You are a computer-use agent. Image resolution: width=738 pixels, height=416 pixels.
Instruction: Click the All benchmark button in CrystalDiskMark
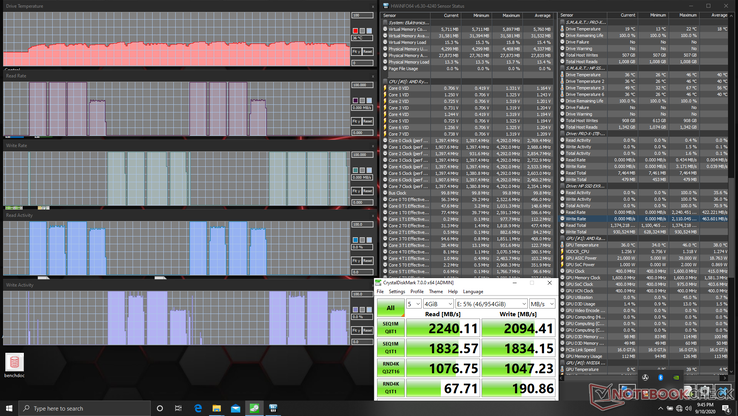pyautogui.click(x=390, y=308)
